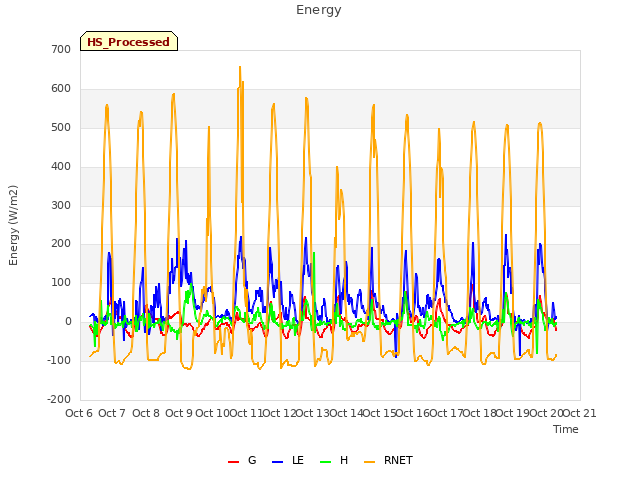Click the tallest RNET peak near Oct 11
The width and height of the screenshot is (640, 480).
240,67
